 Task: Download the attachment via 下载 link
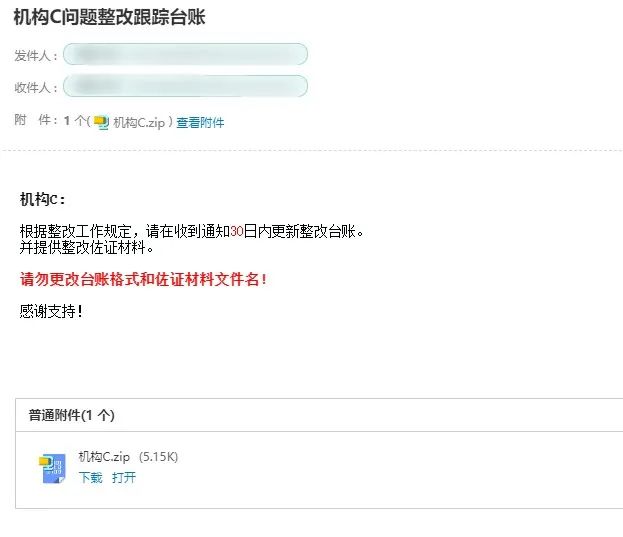click(91, 477)
